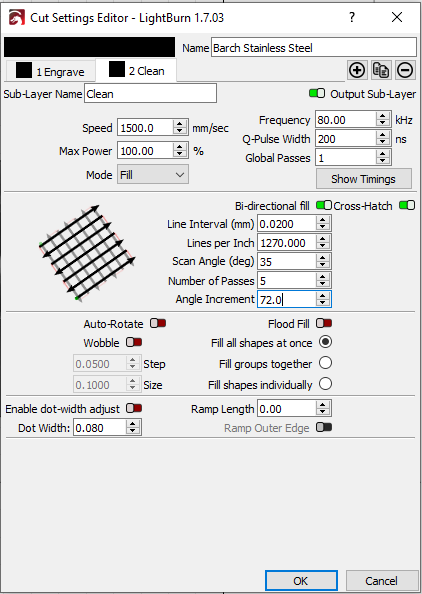Toggle the Flood Fill switch
The height and width of the screenshot is (594, 422).
(x=324, y=323)
